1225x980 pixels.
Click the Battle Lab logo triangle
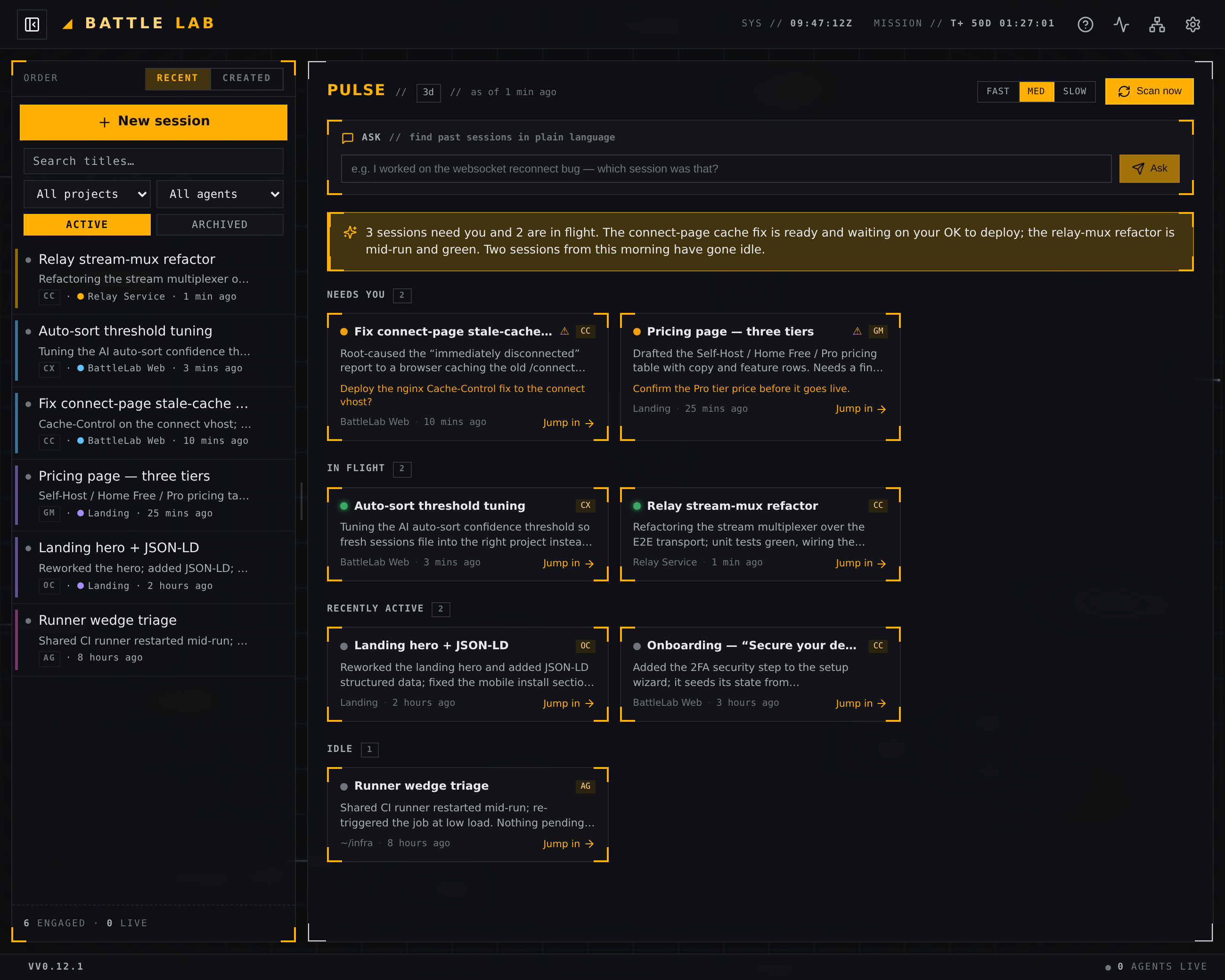tap(68, 24)
